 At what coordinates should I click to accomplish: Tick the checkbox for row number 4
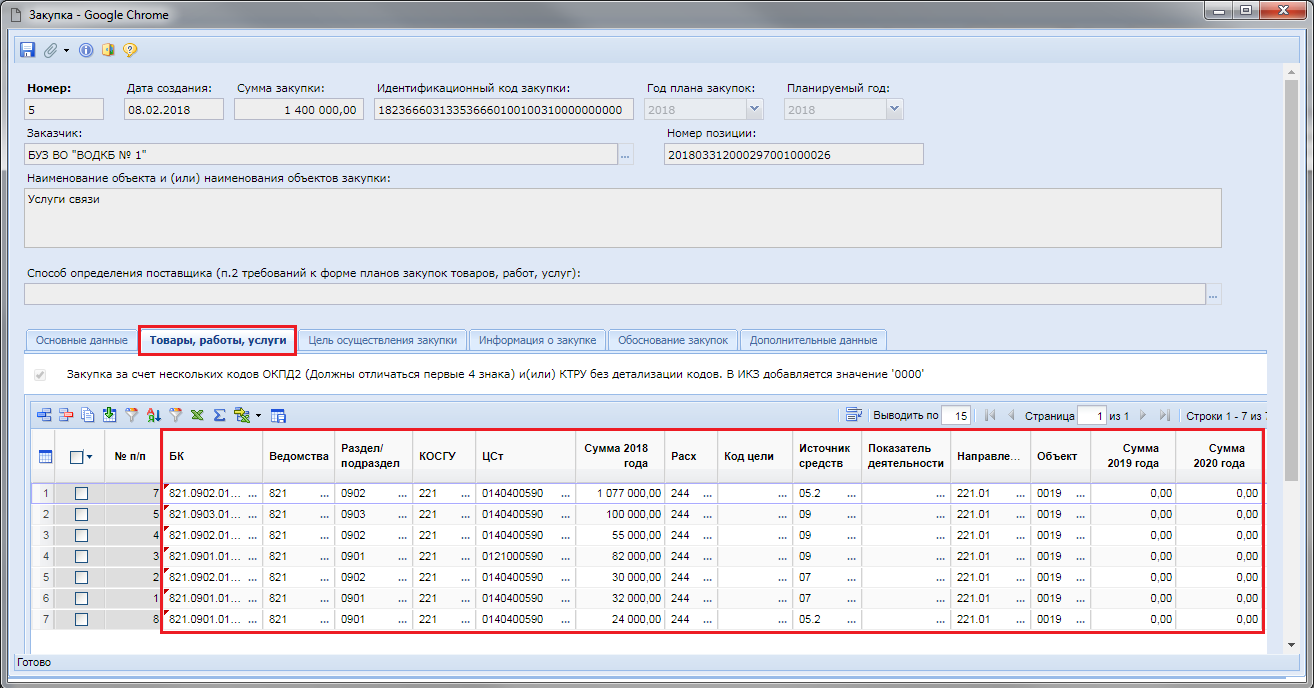[81, 556]
